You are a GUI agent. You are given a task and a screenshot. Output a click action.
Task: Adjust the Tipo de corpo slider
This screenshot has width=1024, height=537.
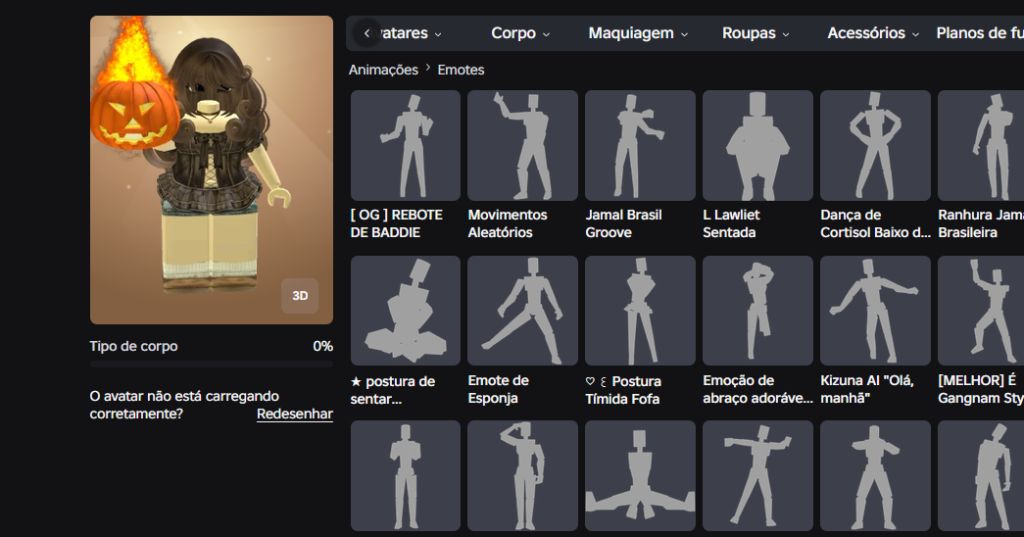pos(211,364)
